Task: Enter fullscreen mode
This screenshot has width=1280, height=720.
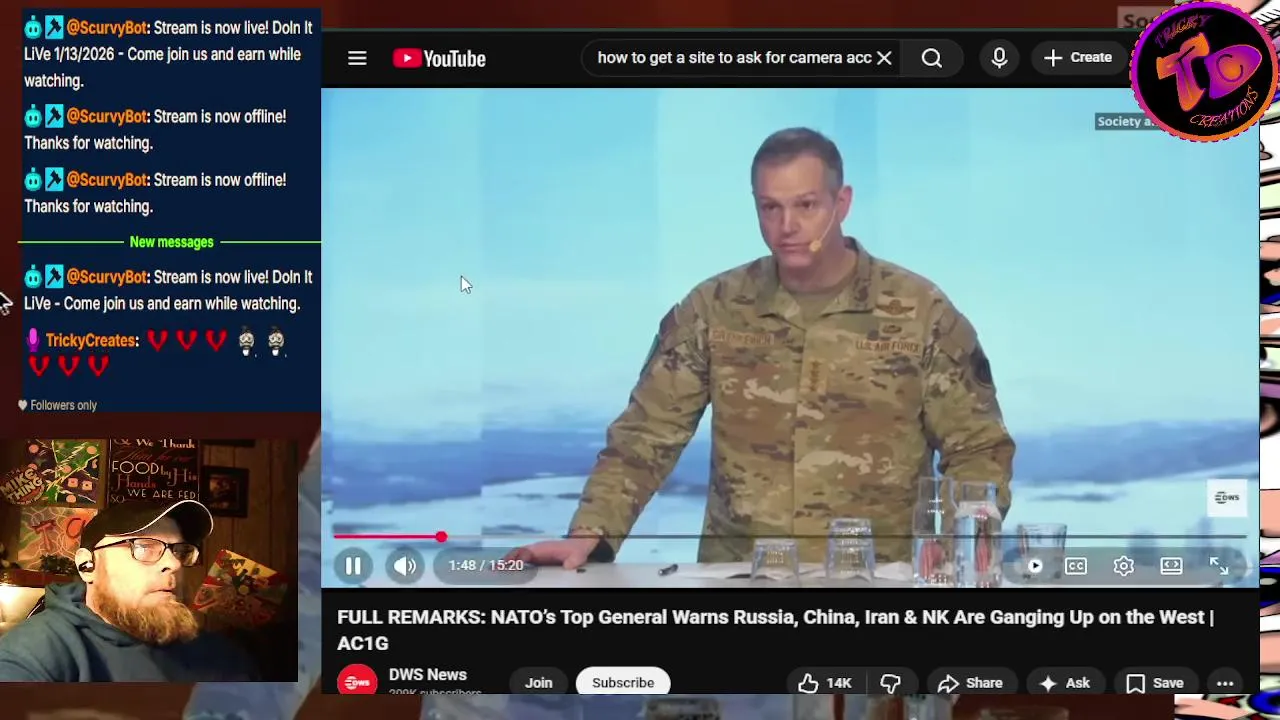Action: click(x=1219, y=566)
